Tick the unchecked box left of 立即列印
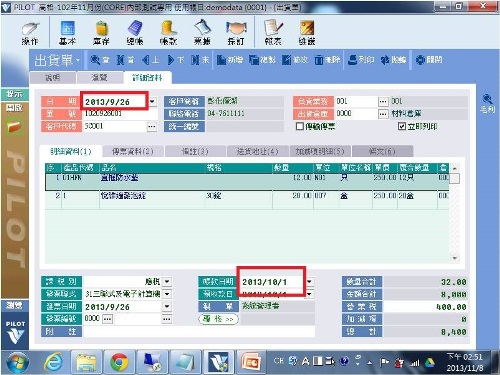Screen dimensions: 500x375 pyautogui.click(x=300, y=126)
